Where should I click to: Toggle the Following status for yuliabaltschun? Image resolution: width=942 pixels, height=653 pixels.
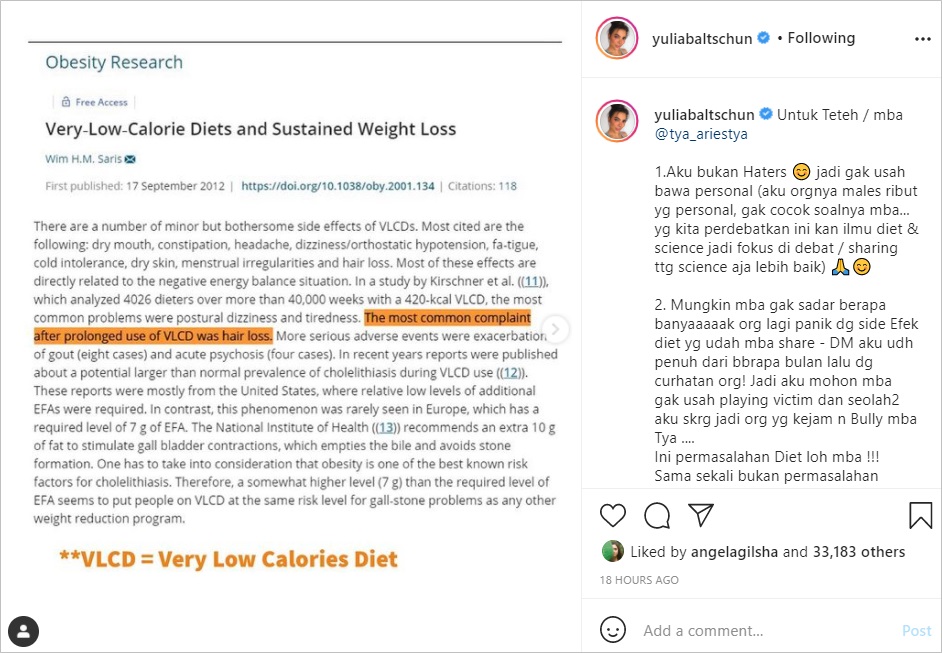[821, 37]
